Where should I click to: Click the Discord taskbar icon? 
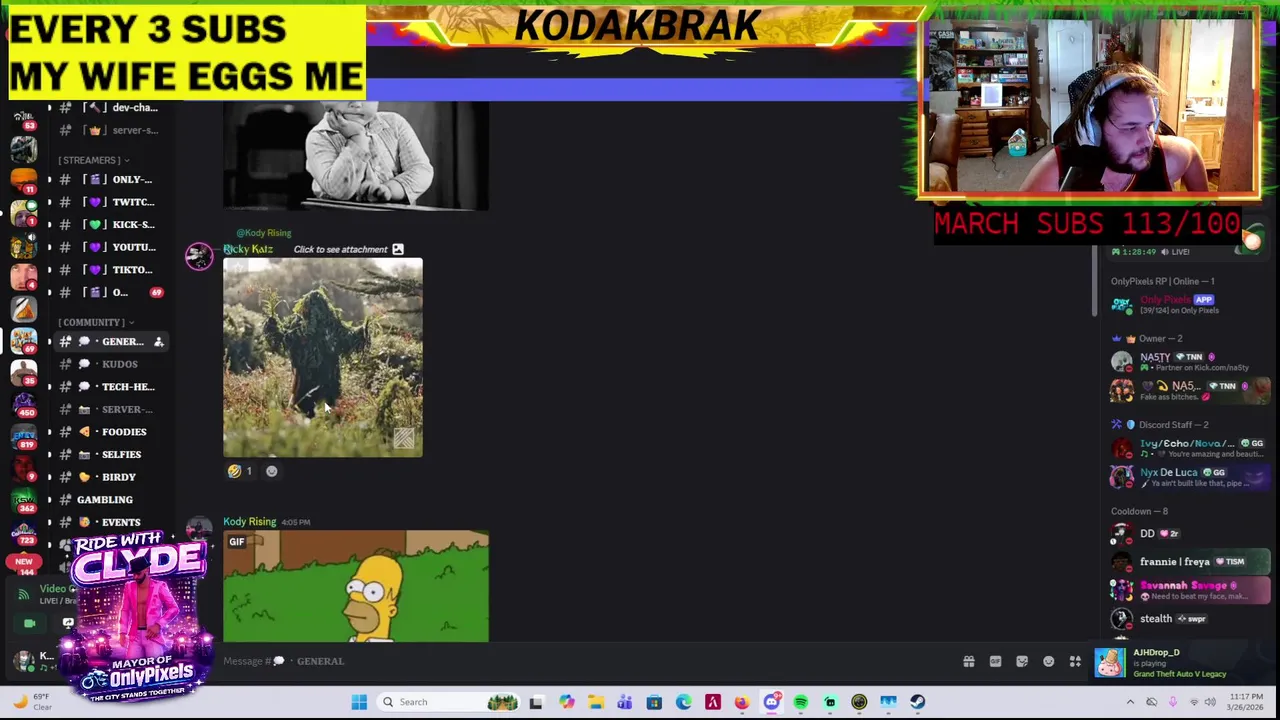(x=771, y=702)
